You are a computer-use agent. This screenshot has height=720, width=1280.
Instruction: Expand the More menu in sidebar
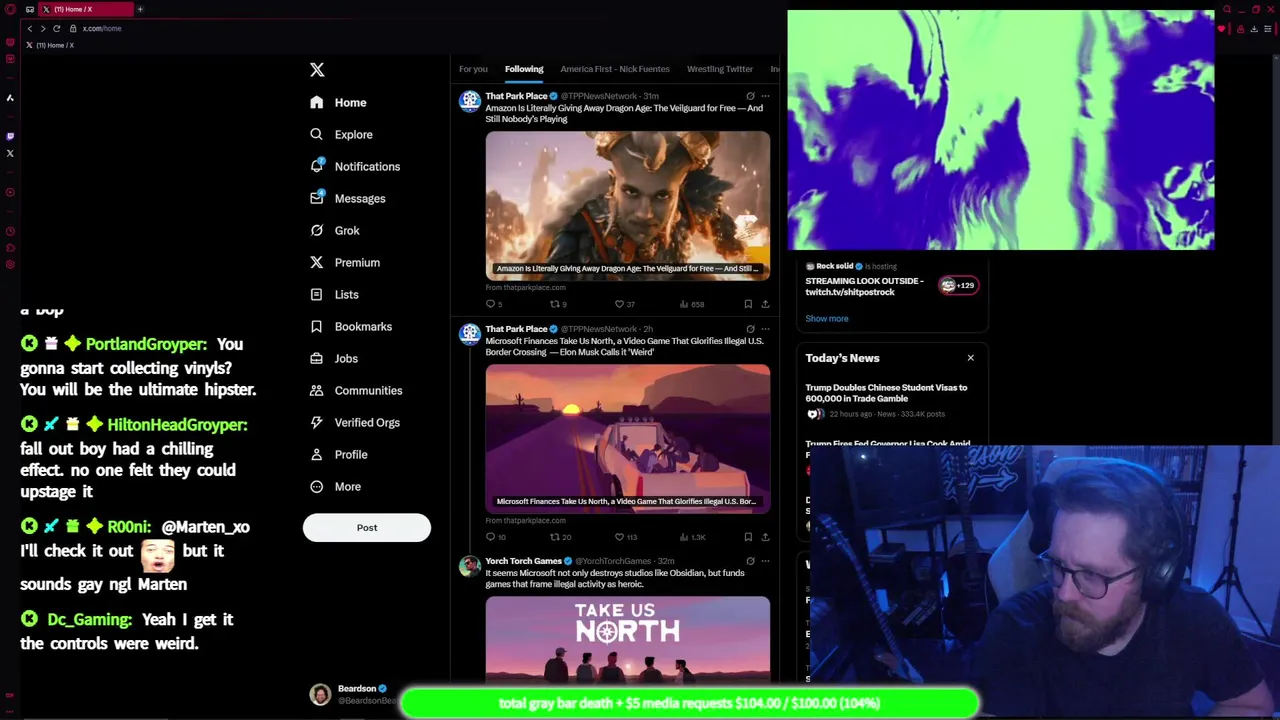[336, 486]
